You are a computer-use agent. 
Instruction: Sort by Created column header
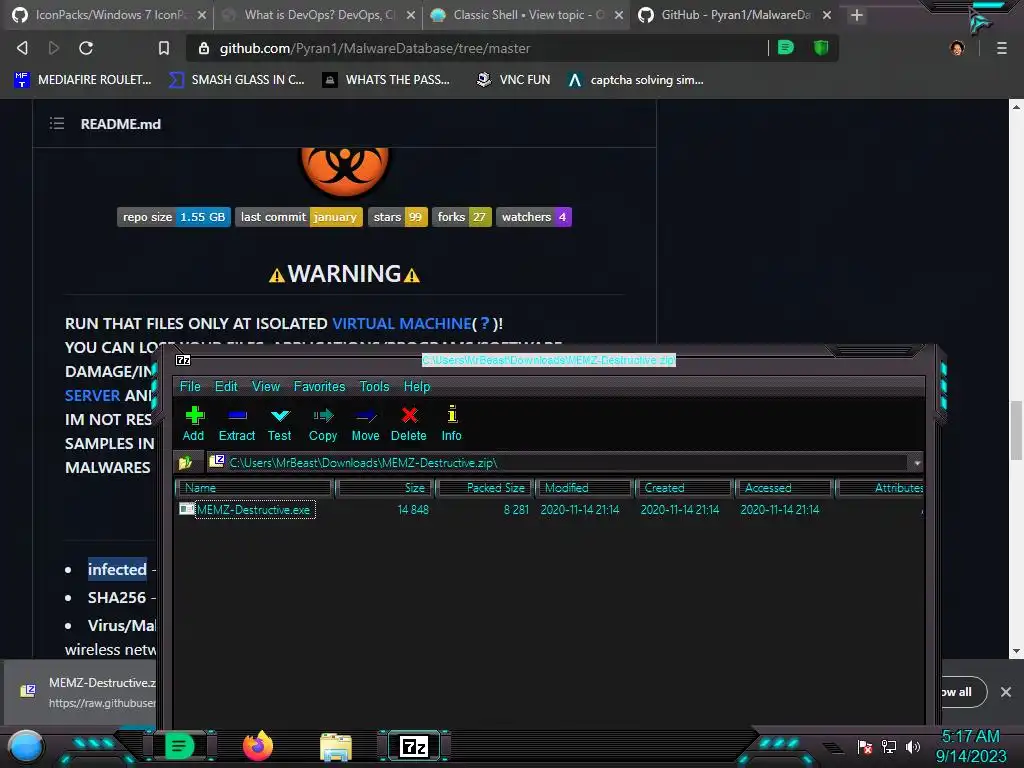click(684, 488)
